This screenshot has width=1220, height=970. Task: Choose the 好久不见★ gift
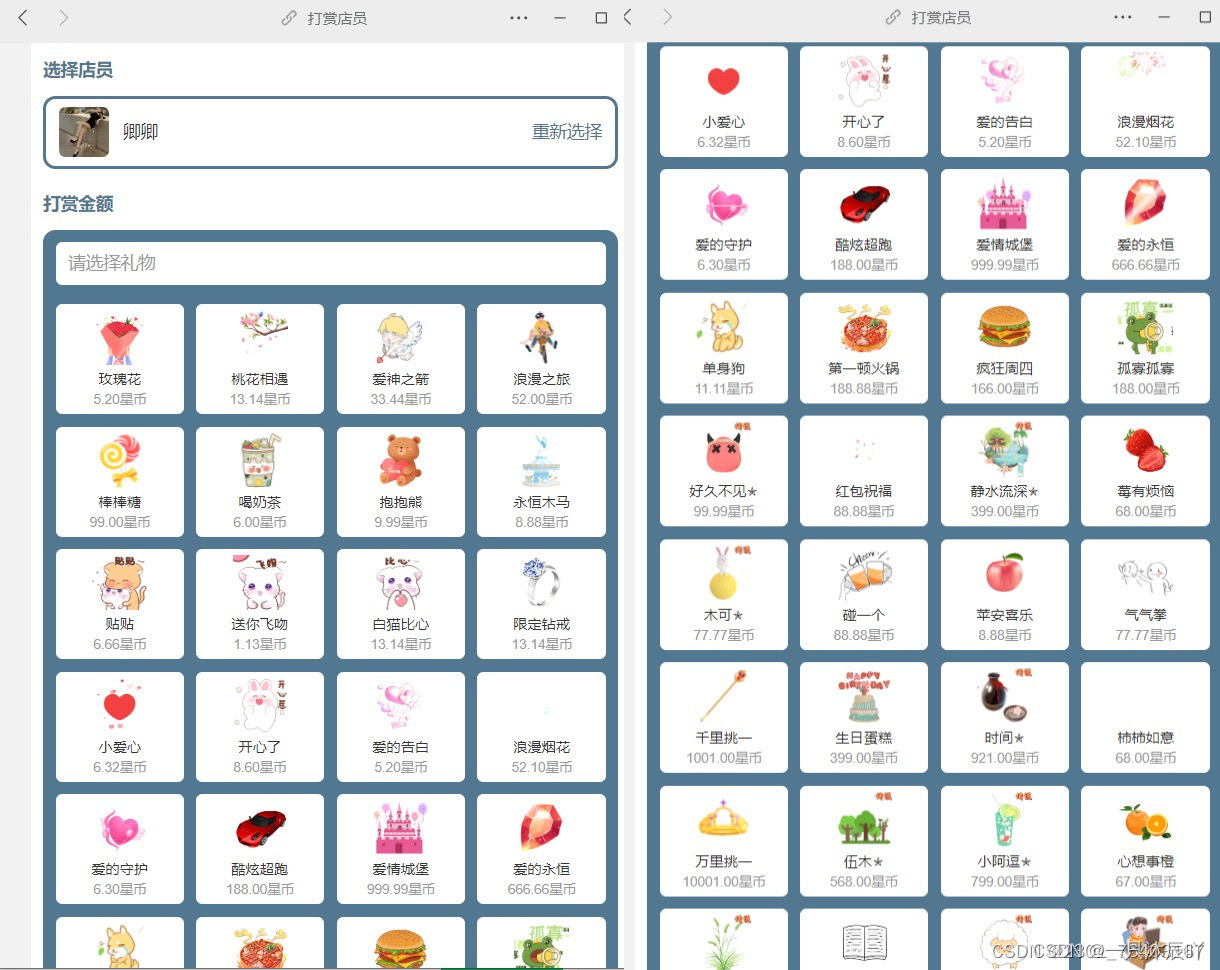pyautogui.click(x=724, y=471)
